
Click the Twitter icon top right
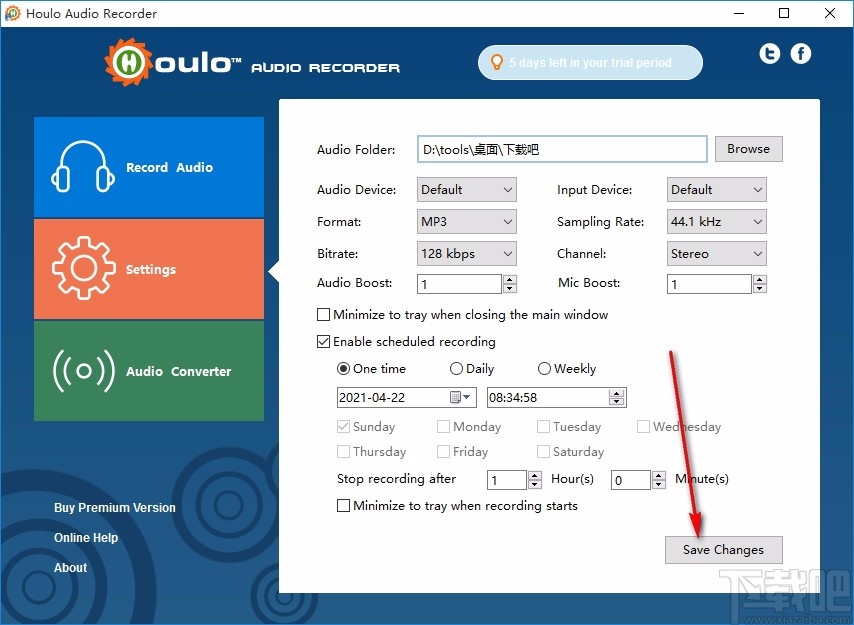click(769, 53)
